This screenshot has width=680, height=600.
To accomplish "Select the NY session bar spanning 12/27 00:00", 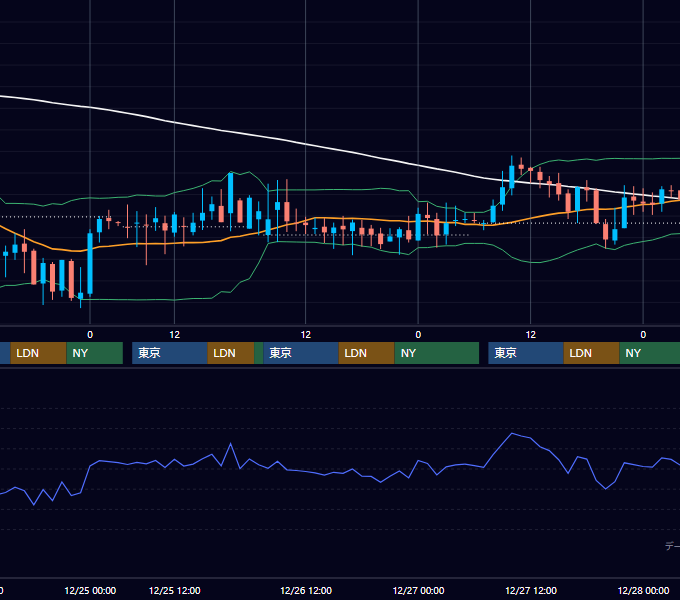I will [x=437, y=353].
